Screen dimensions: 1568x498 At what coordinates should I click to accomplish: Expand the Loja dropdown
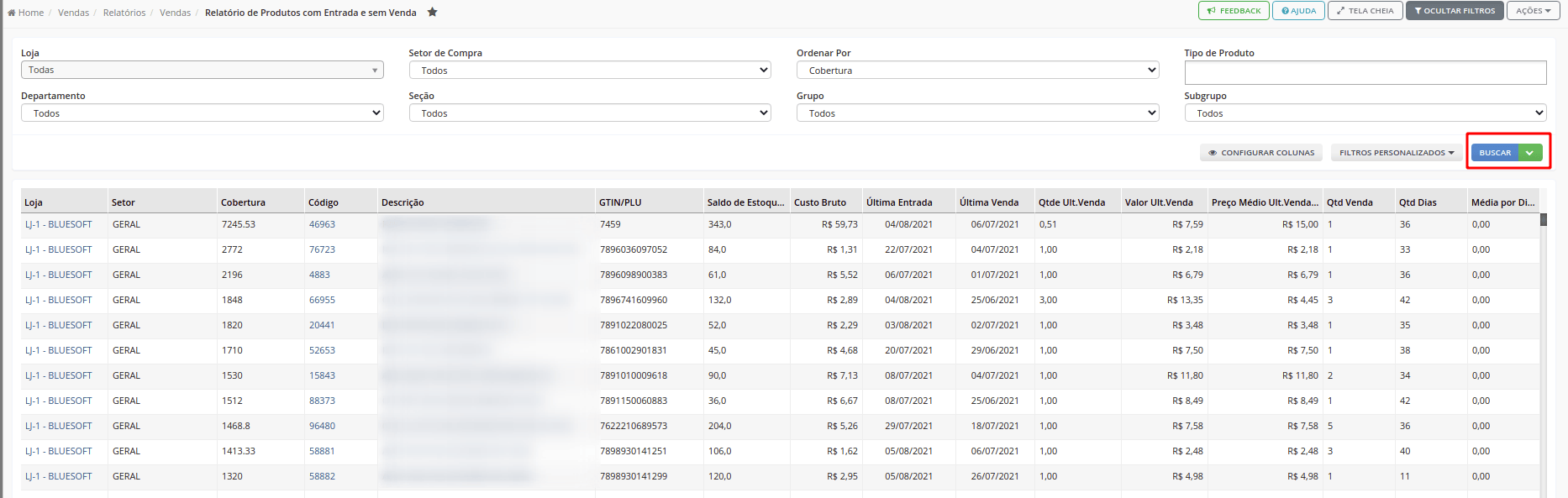[x=203, y=70]
